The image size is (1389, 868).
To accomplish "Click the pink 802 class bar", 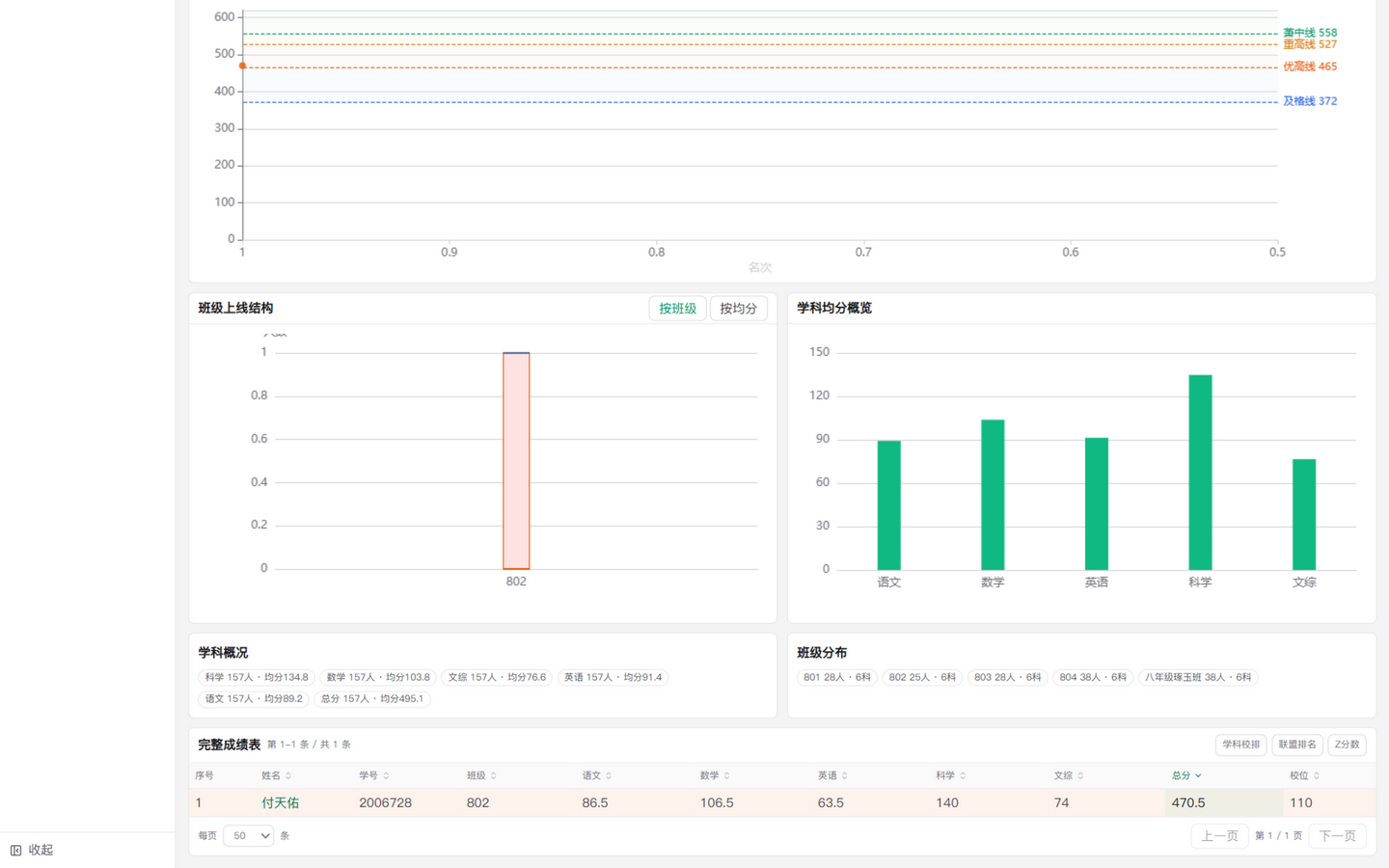I will coord(516,461).
